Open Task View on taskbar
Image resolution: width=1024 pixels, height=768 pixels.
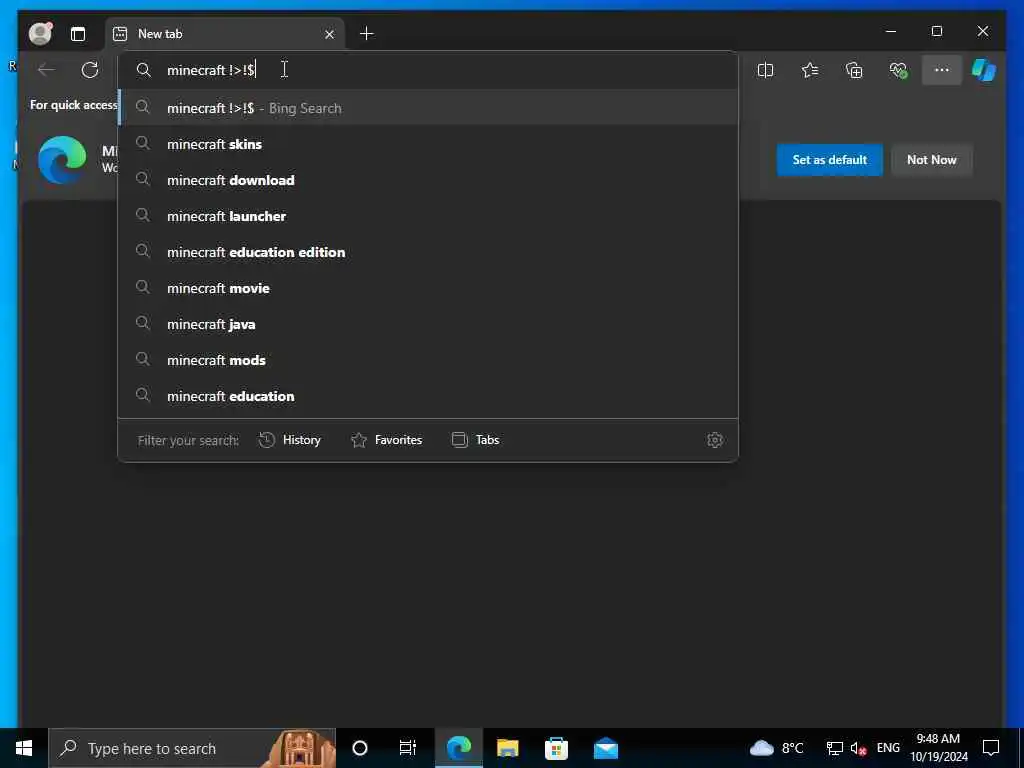point(408,748)
